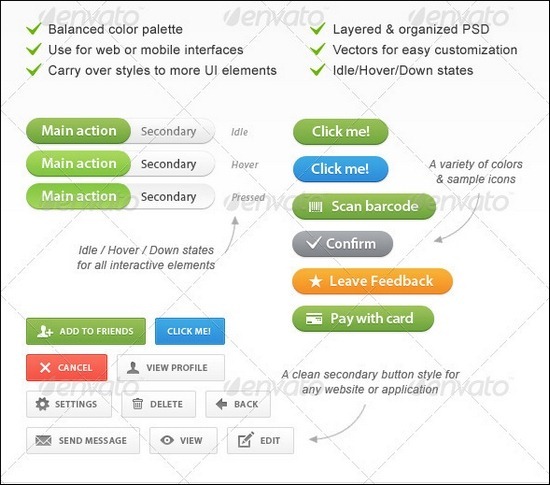Click the add-person icon on Add to Friends
This screenshot has height=485, width=550.
click(x=45, y=331)
